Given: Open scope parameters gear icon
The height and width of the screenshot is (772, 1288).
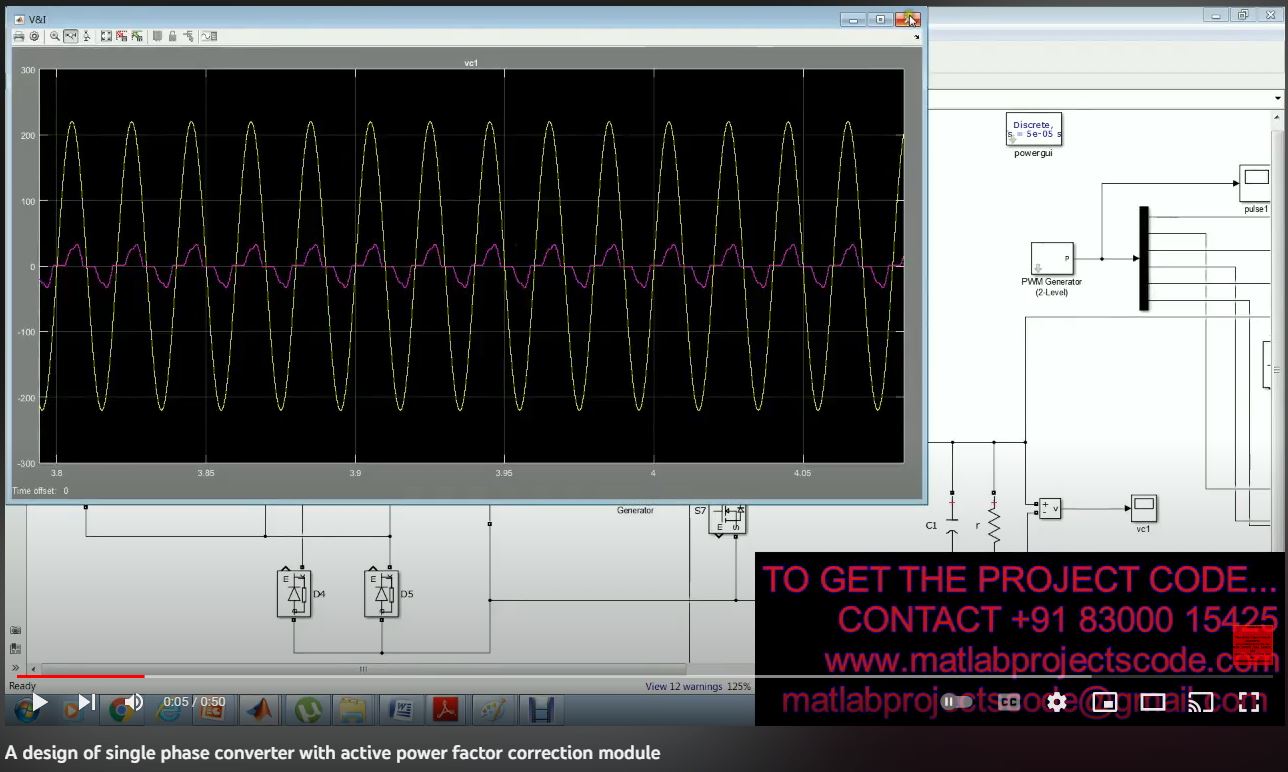Looking at the screenshot, I should (33, 36).
